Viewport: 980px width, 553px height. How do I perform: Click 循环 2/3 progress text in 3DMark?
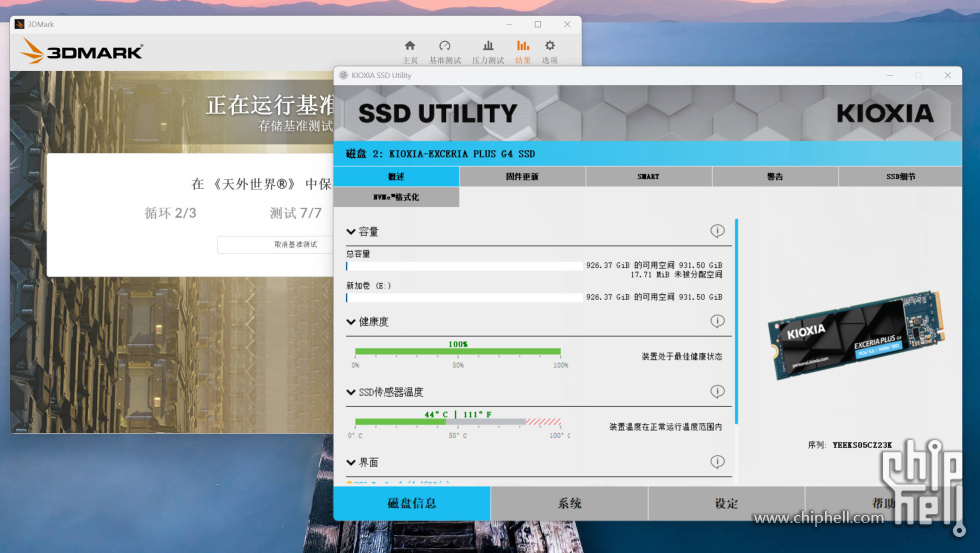click(171, 213)
